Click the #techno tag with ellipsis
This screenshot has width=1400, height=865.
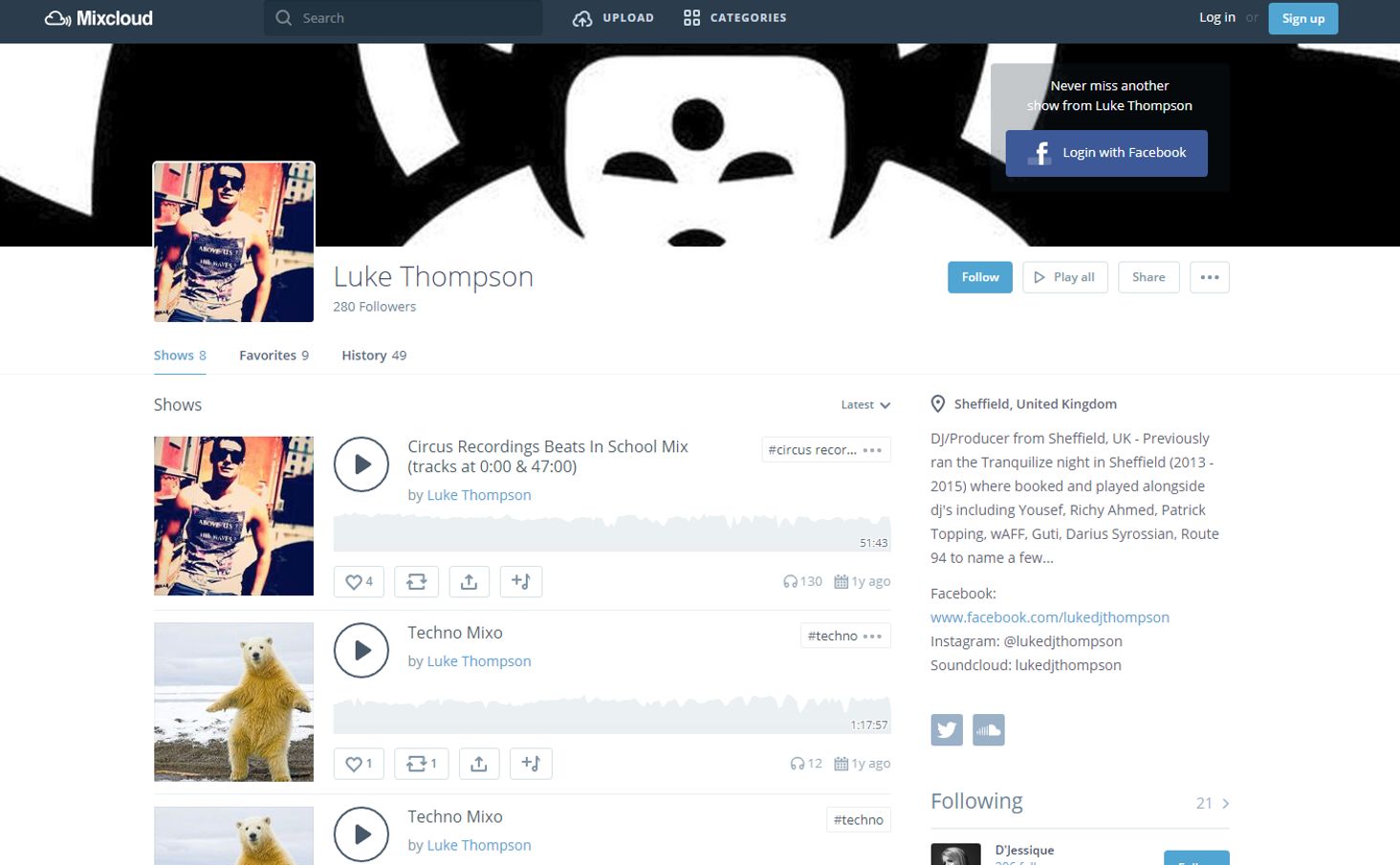tap(832, 636)
